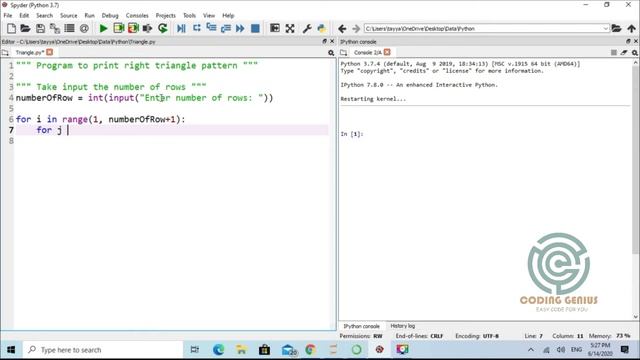Go forward with the directory arrow
Image resolution: width=640 pixels, height=360 pixels.
click(x=356, y=29)
